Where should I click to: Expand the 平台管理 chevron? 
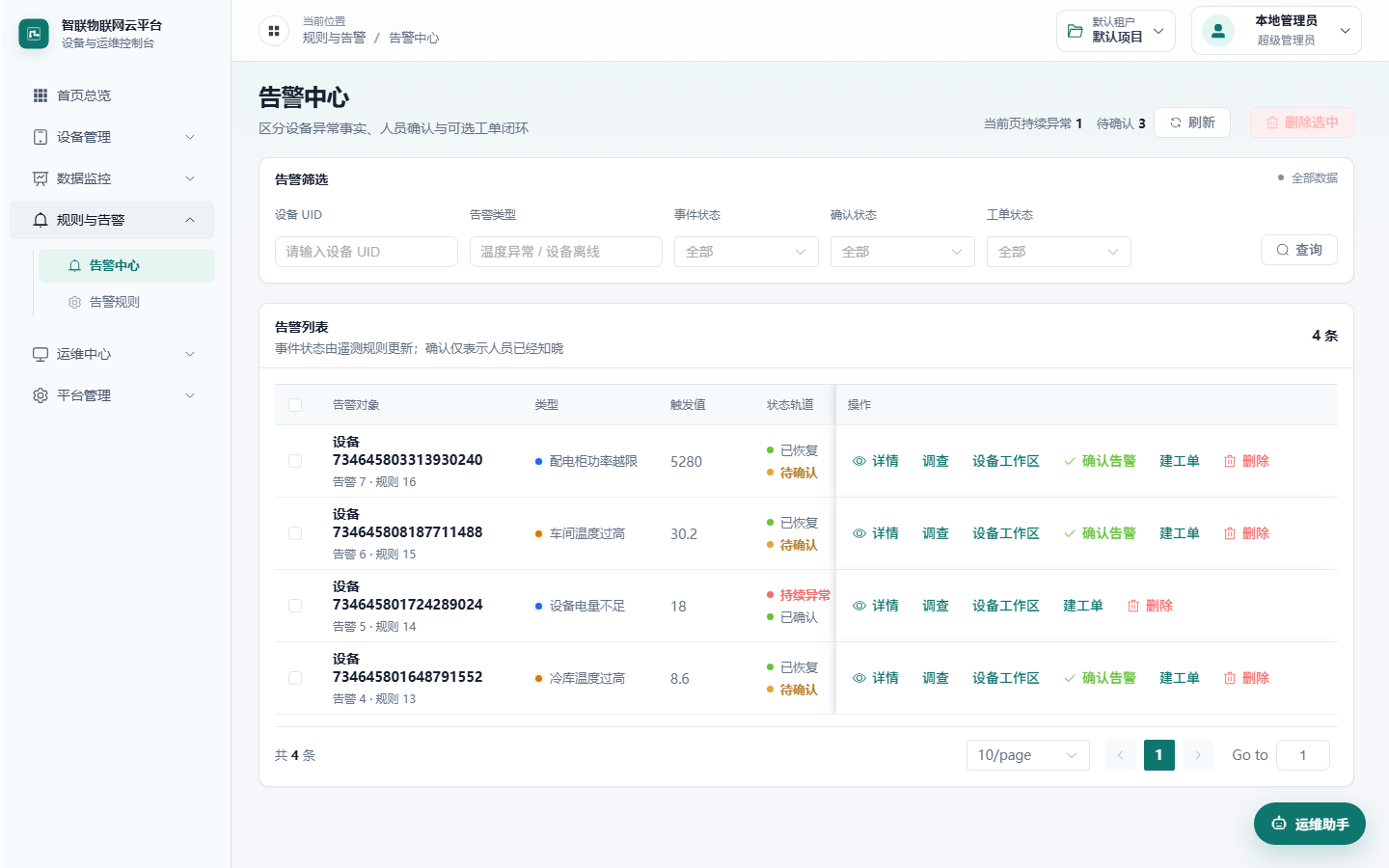[190, 395]
